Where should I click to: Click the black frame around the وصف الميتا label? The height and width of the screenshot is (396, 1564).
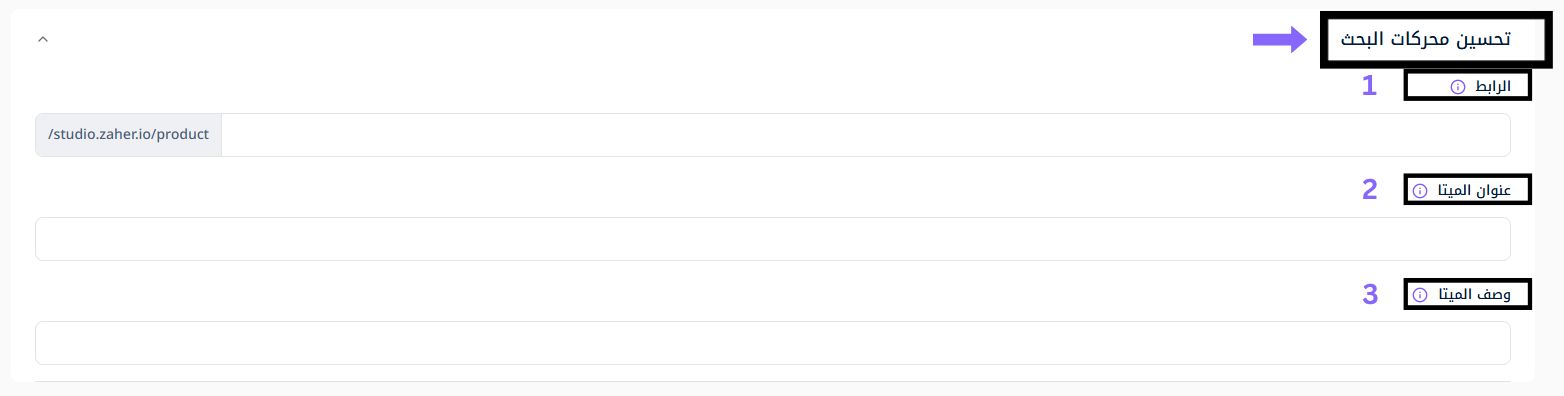pos(1467,294)
